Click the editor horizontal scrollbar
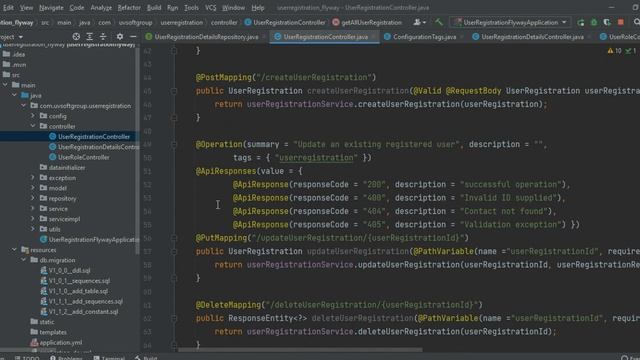The image size is (640, 360). [300, 350]
